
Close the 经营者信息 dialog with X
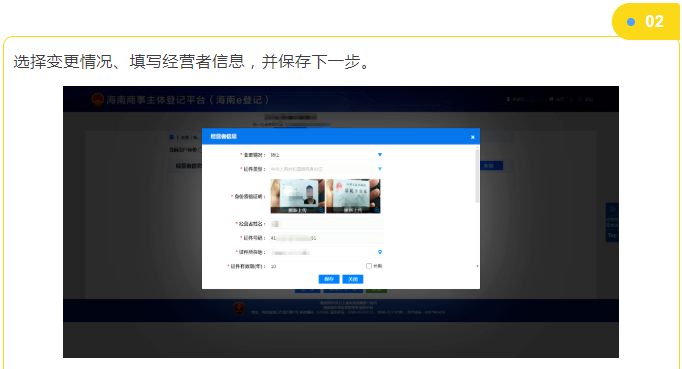(x=473, y=137)
